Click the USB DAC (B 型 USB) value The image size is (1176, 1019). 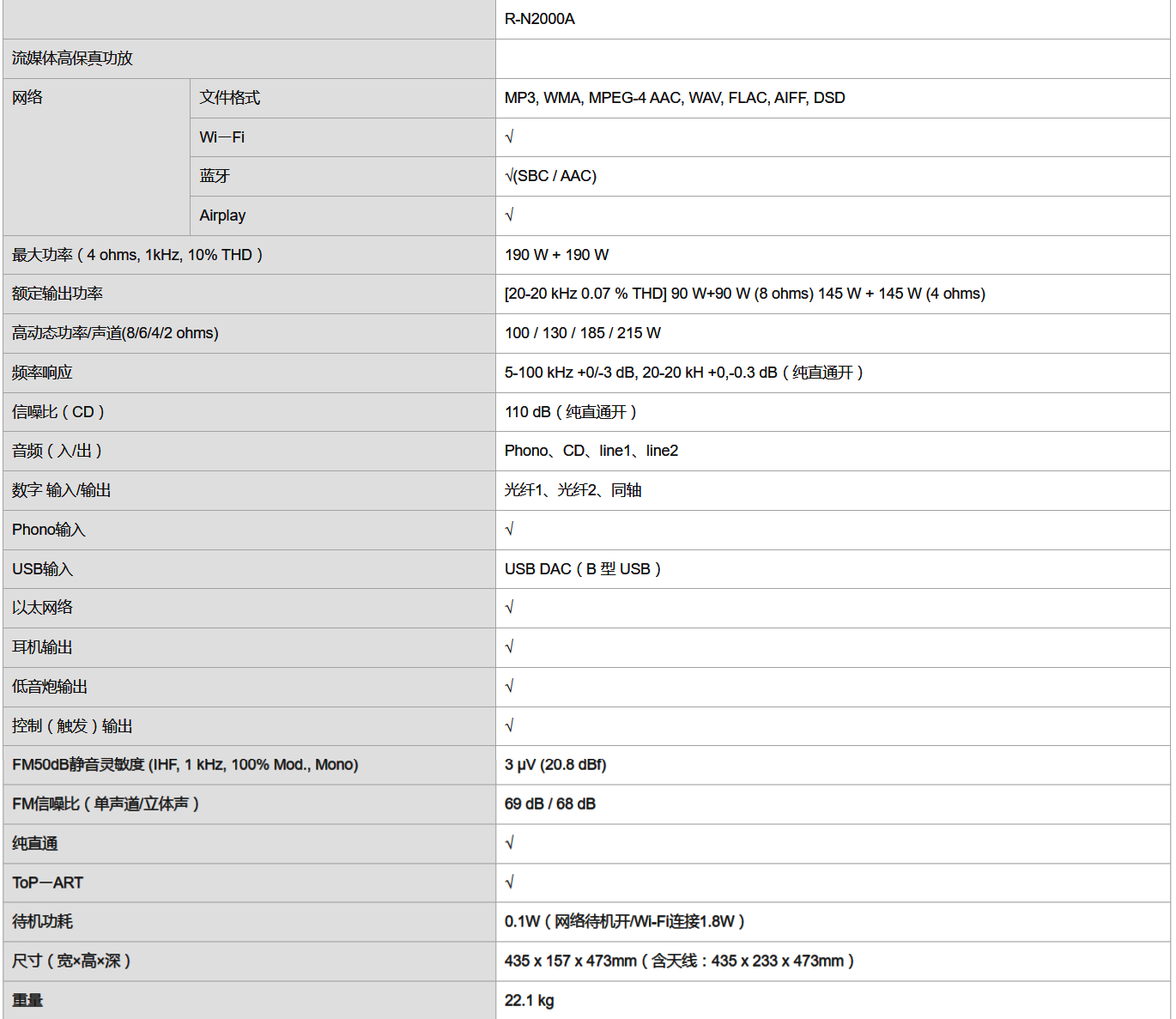click(583, 569)
